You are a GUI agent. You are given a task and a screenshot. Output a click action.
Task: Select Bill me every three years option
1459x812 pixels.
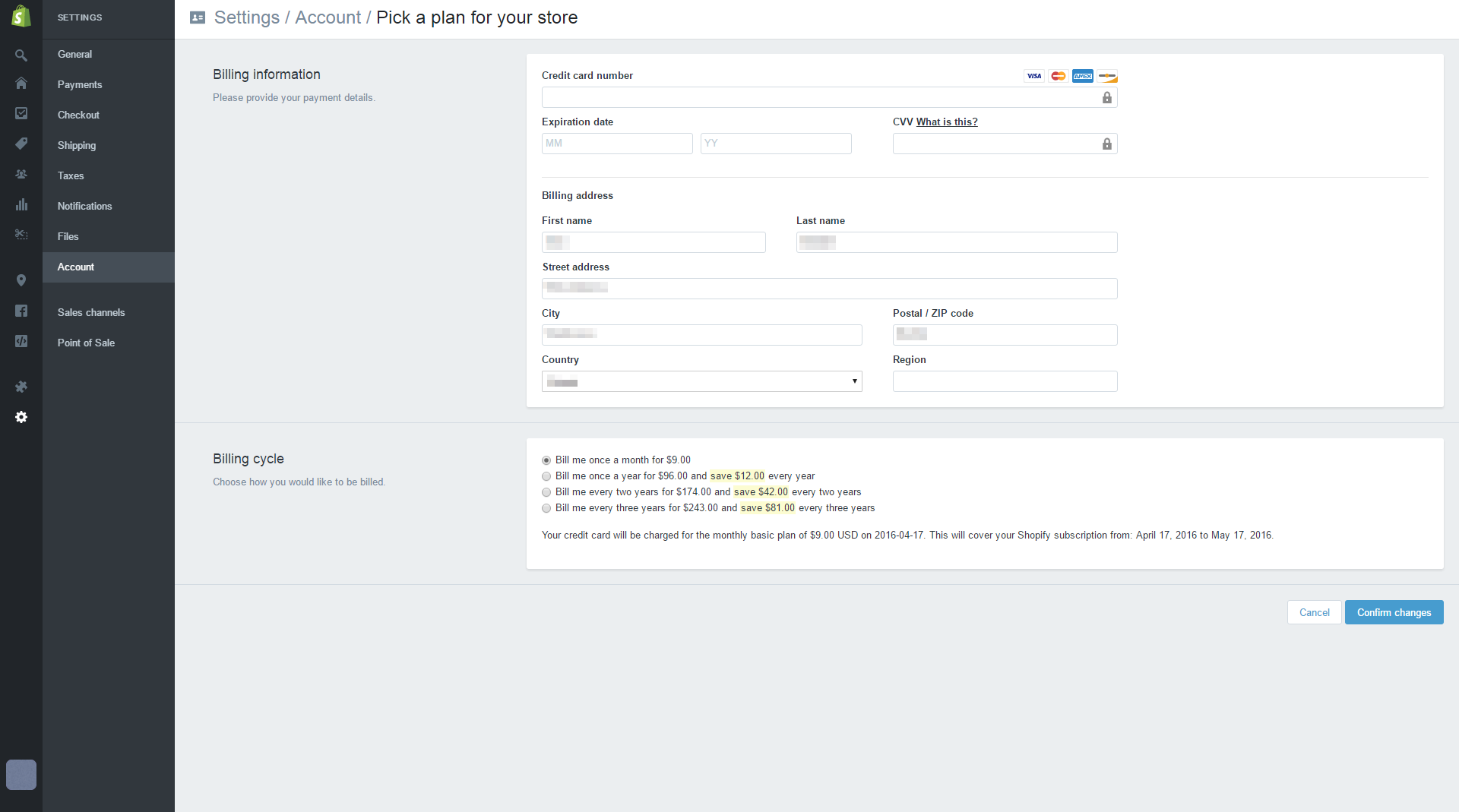(x=546, y=508)
